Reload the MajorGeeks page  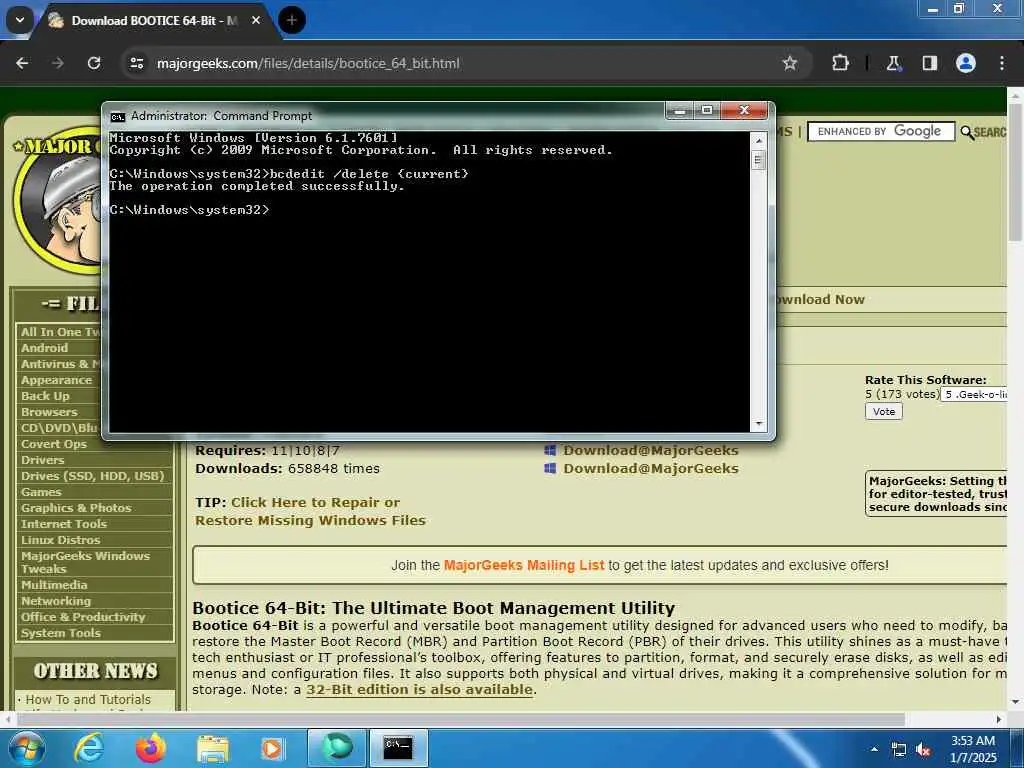(94, 63)
